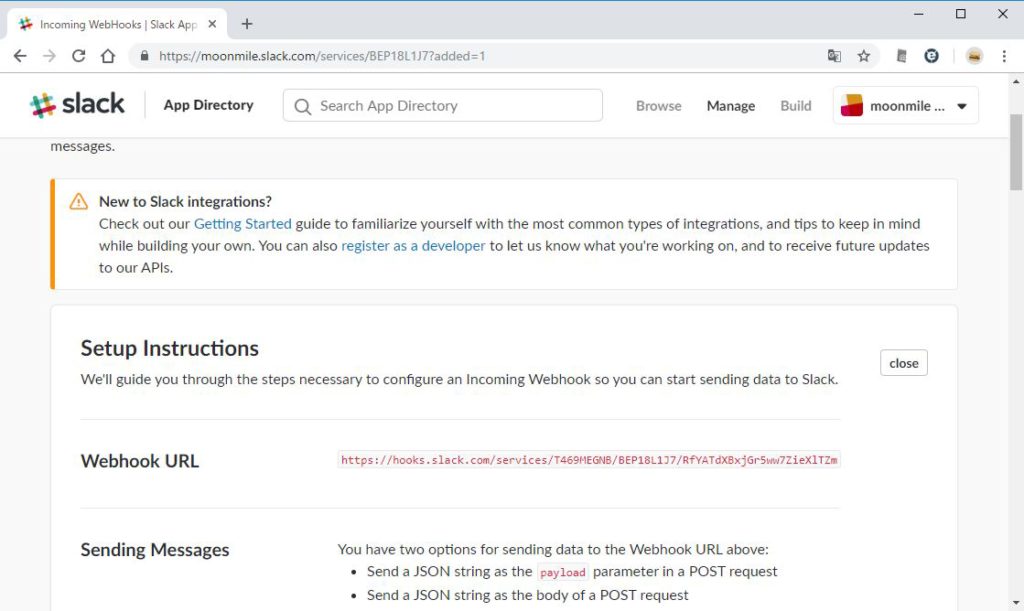The height and width of the screenshot is (611, 1024).
Task: Open a new browser tab
Action: coord(247,24)
